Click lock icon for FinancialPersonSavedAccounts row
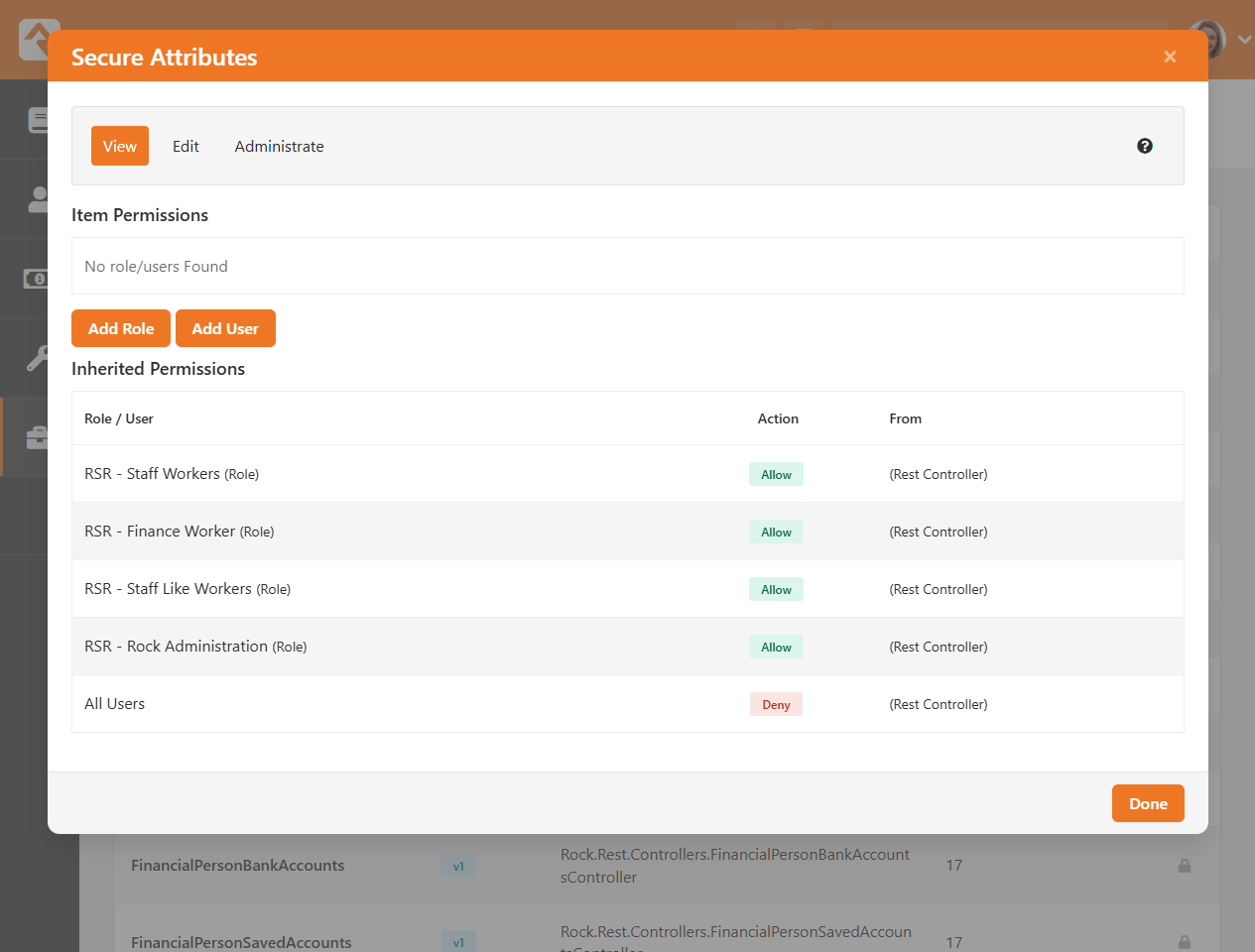This screenshot has width=1255, height=952. [1185, 942]
